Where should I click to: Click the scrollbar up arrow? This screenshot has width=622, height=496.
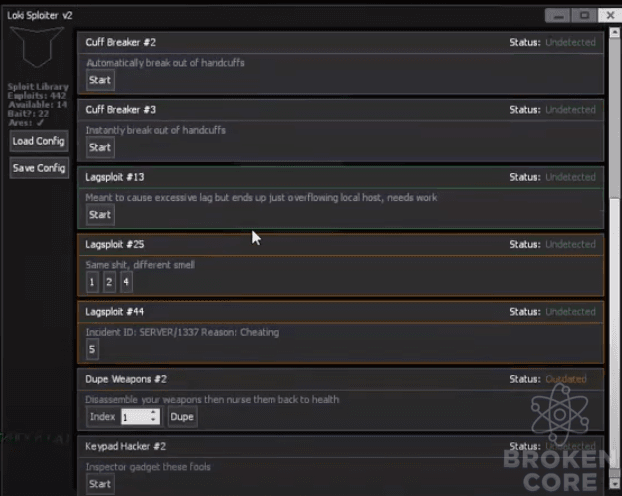(615, 33)
